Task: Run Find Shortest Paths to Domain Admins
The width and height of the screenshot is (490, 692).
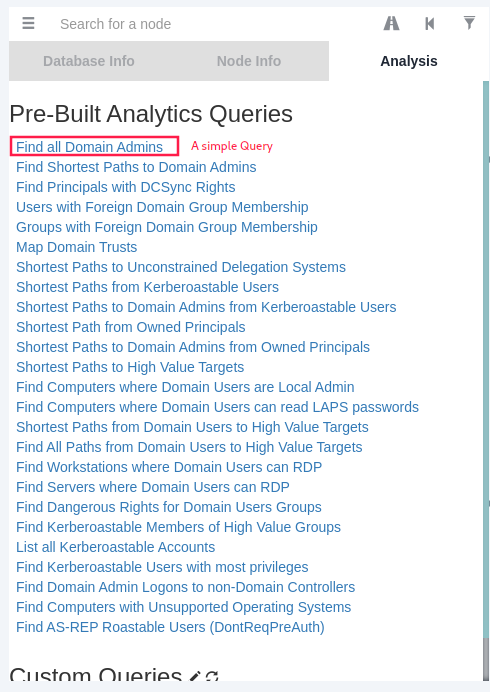Action: (x=136, y=167)
